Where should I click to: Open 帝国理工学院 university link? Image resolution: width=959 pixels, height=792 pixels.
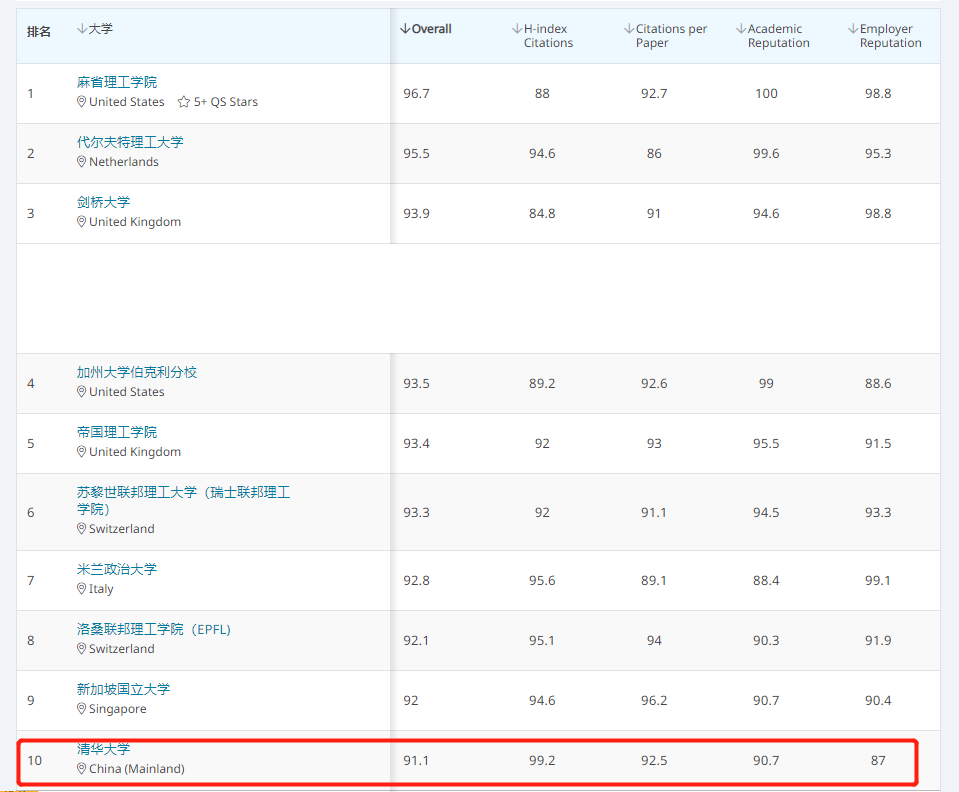[117, 432]
